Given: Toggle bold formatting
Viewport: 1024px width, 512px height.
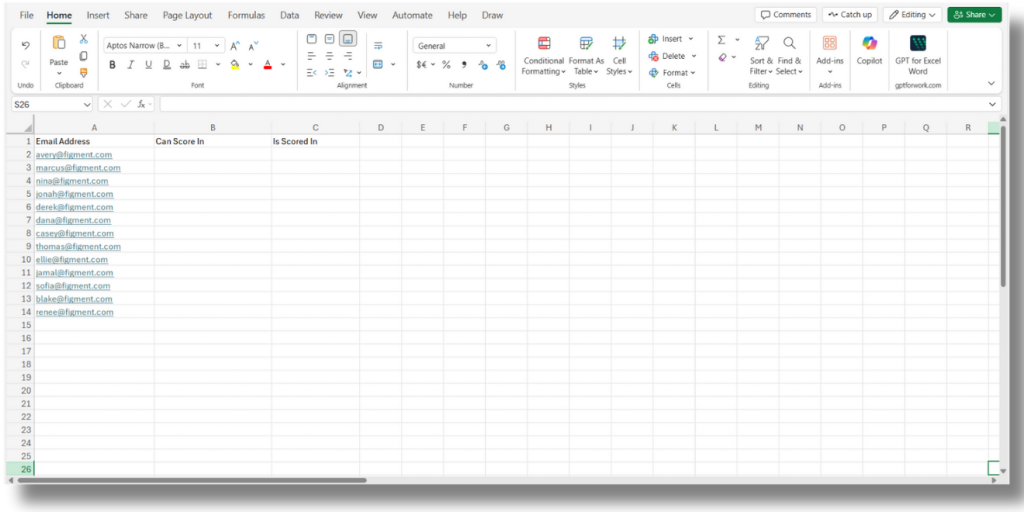Looking at the screenshot, I should pyautogui.click(x=112, y=65).
